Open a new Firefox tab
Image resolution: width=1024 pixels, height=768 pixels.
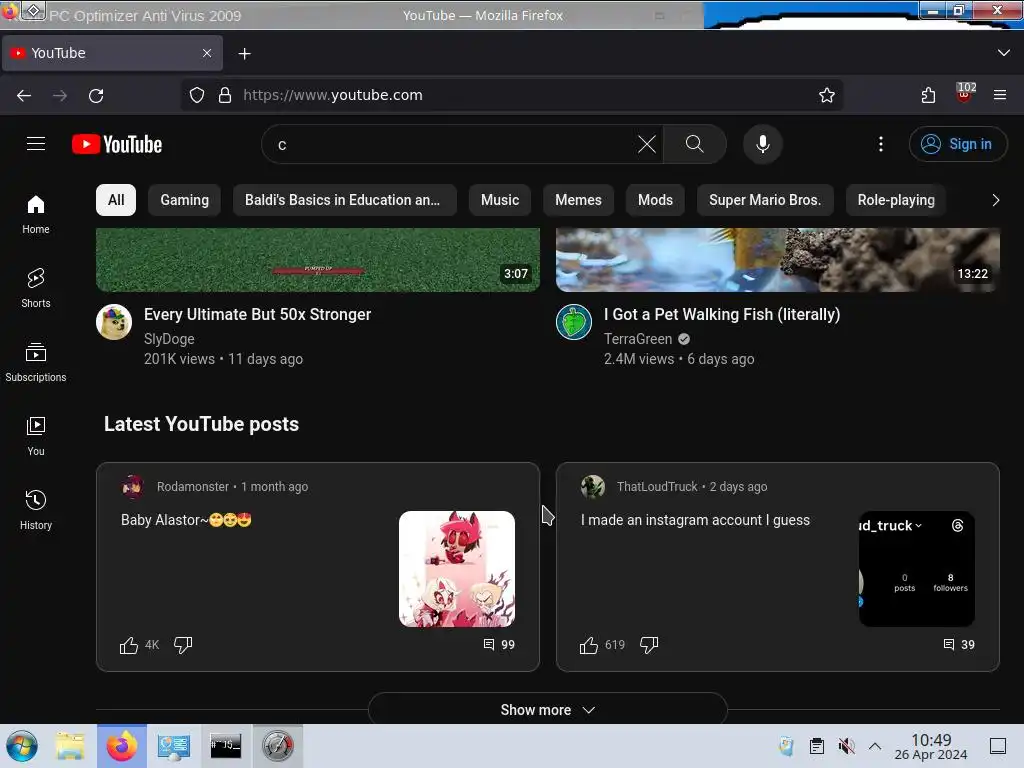[x=244, y=54]
